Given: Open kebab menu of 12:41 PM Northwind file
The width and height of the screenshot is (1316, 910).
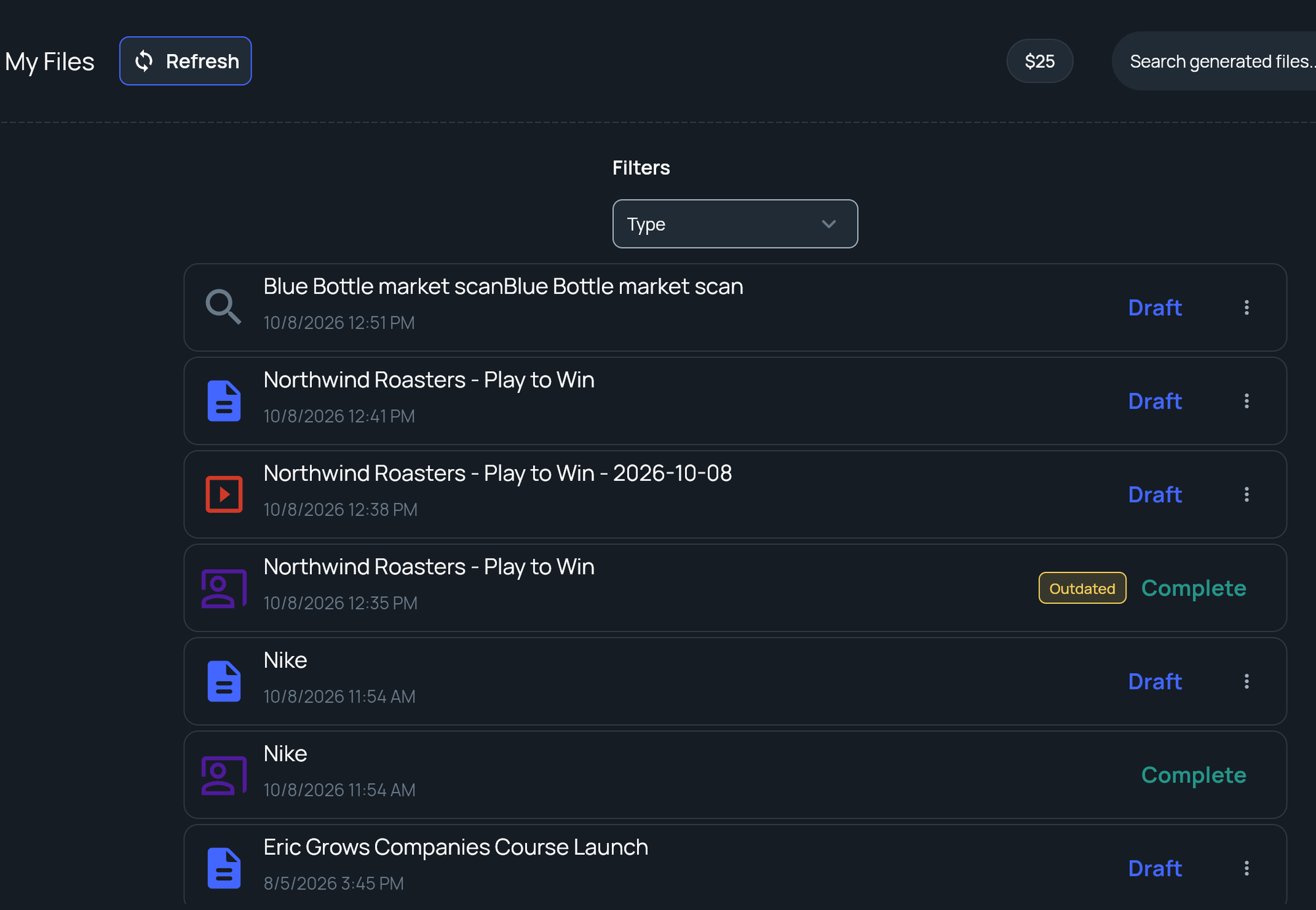Looking at the screenshot, I should point(1246,401).
